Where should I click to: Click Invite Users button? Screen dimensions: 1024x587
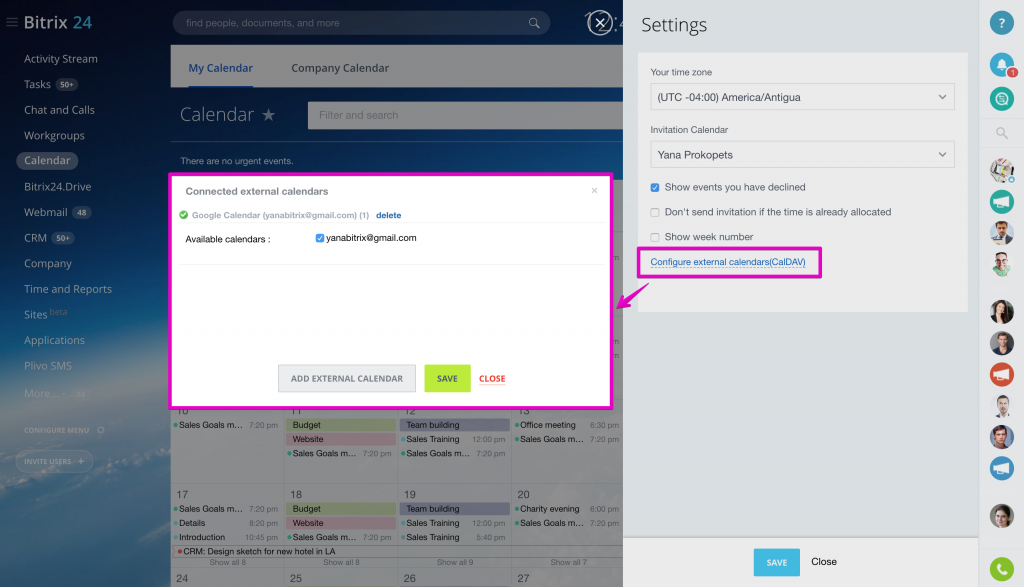pos(54,461)
